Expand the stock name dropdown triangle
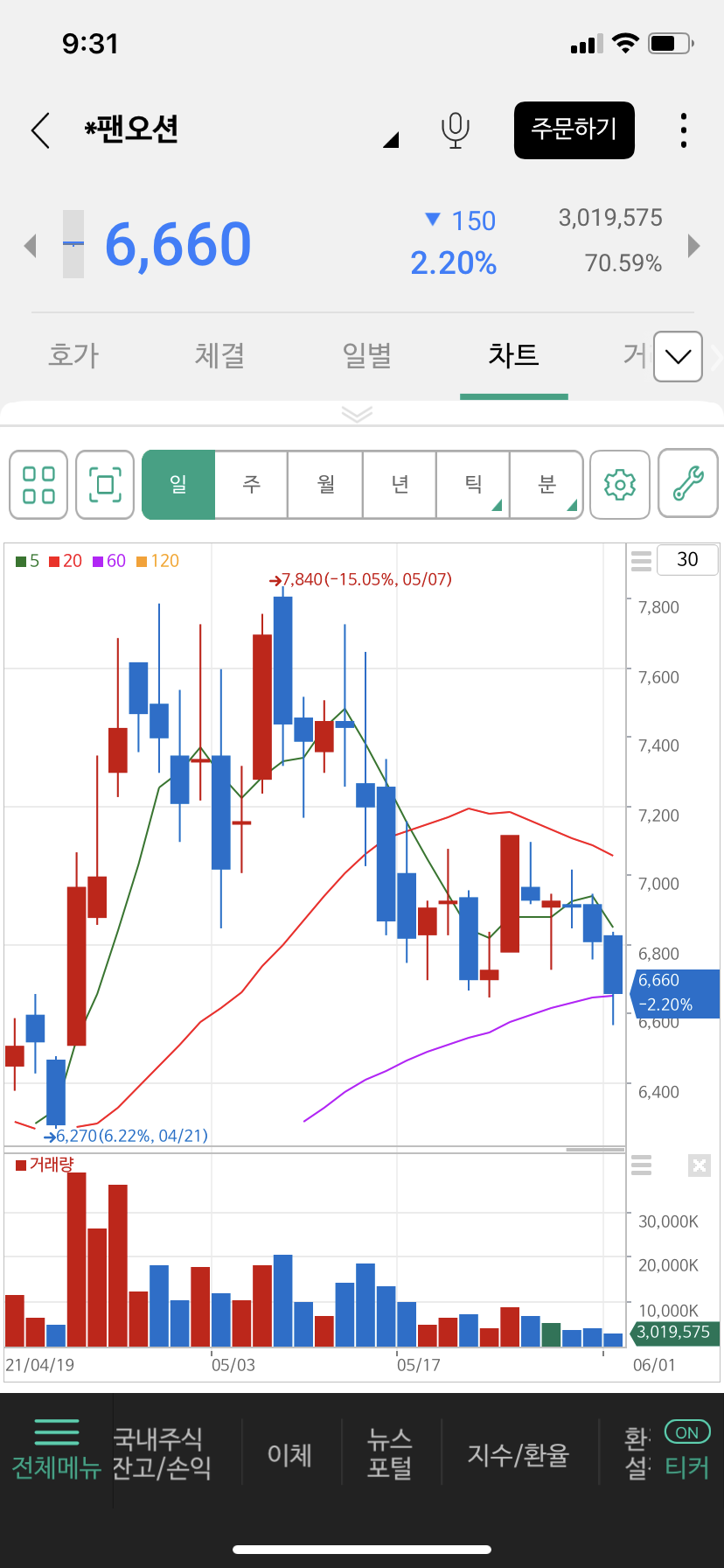724x1568 pixels. 391,139
